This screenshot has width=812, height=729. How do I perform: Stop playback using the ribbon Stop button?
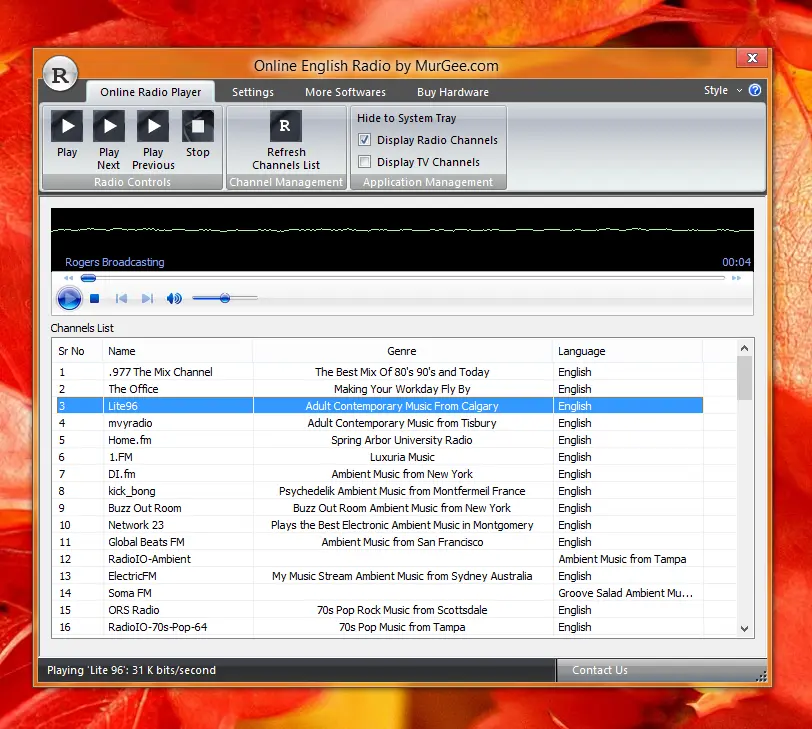point(198,134)
